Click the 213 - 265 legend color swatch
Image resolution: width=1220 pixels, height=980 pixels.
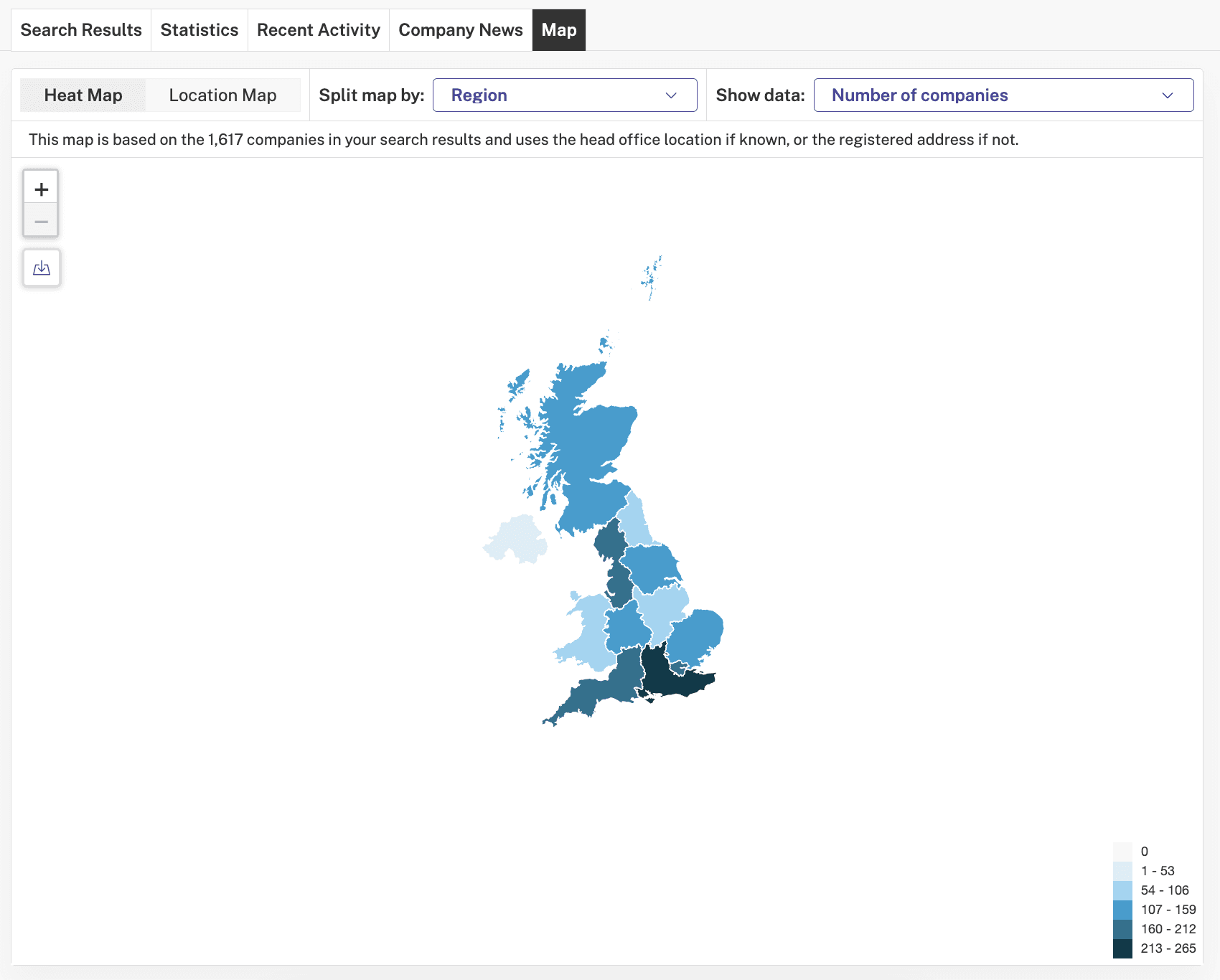pyautogui.click(x=1122, y=948)
